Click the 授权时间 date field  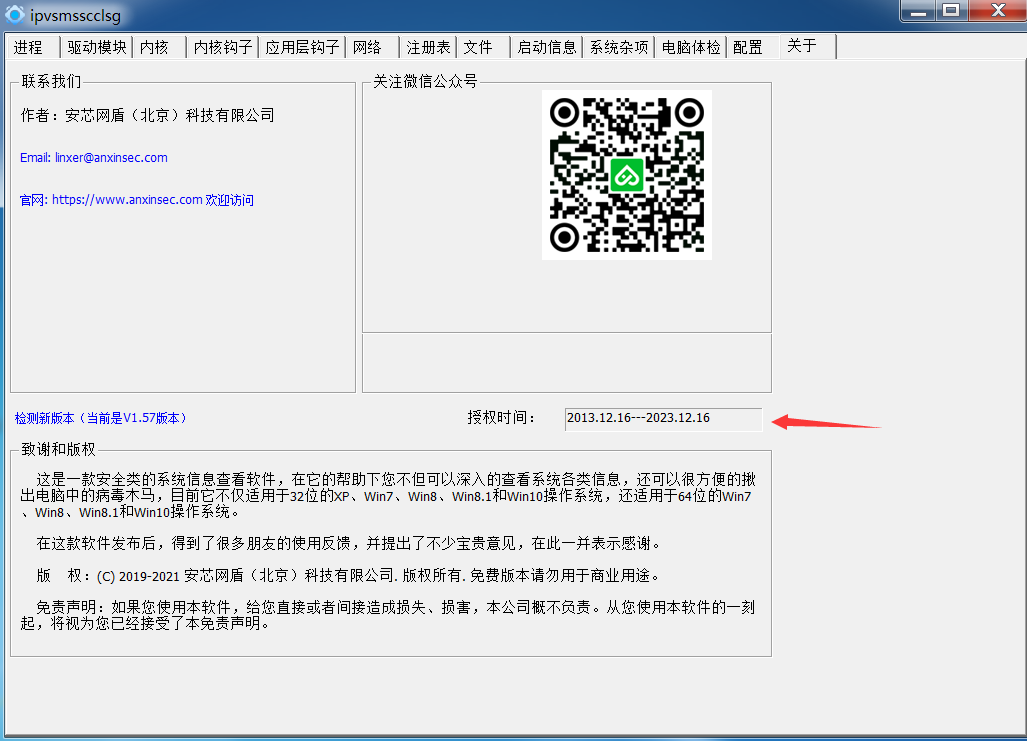(x=663, y=419)
